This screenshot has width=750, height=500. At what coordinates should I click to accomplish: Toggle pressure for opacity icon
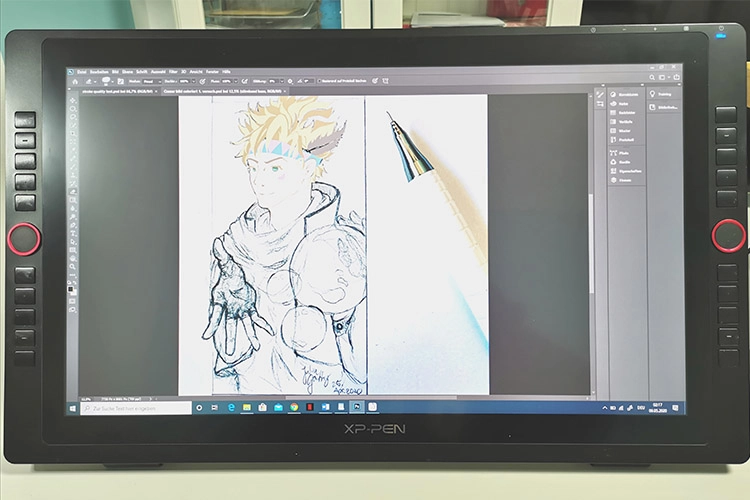[x=202, y=81]
